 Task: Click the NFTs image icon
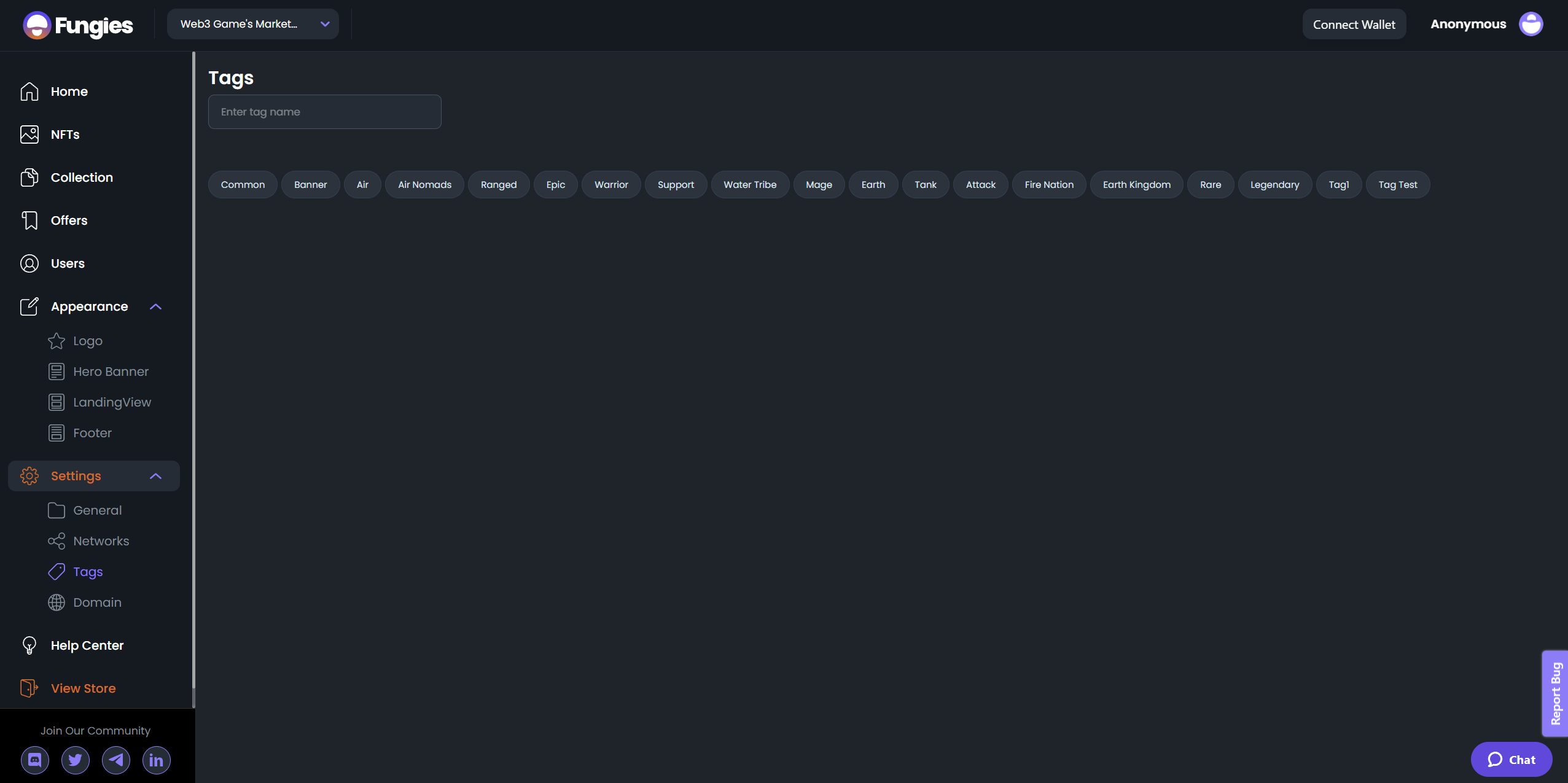pos(29,134)
